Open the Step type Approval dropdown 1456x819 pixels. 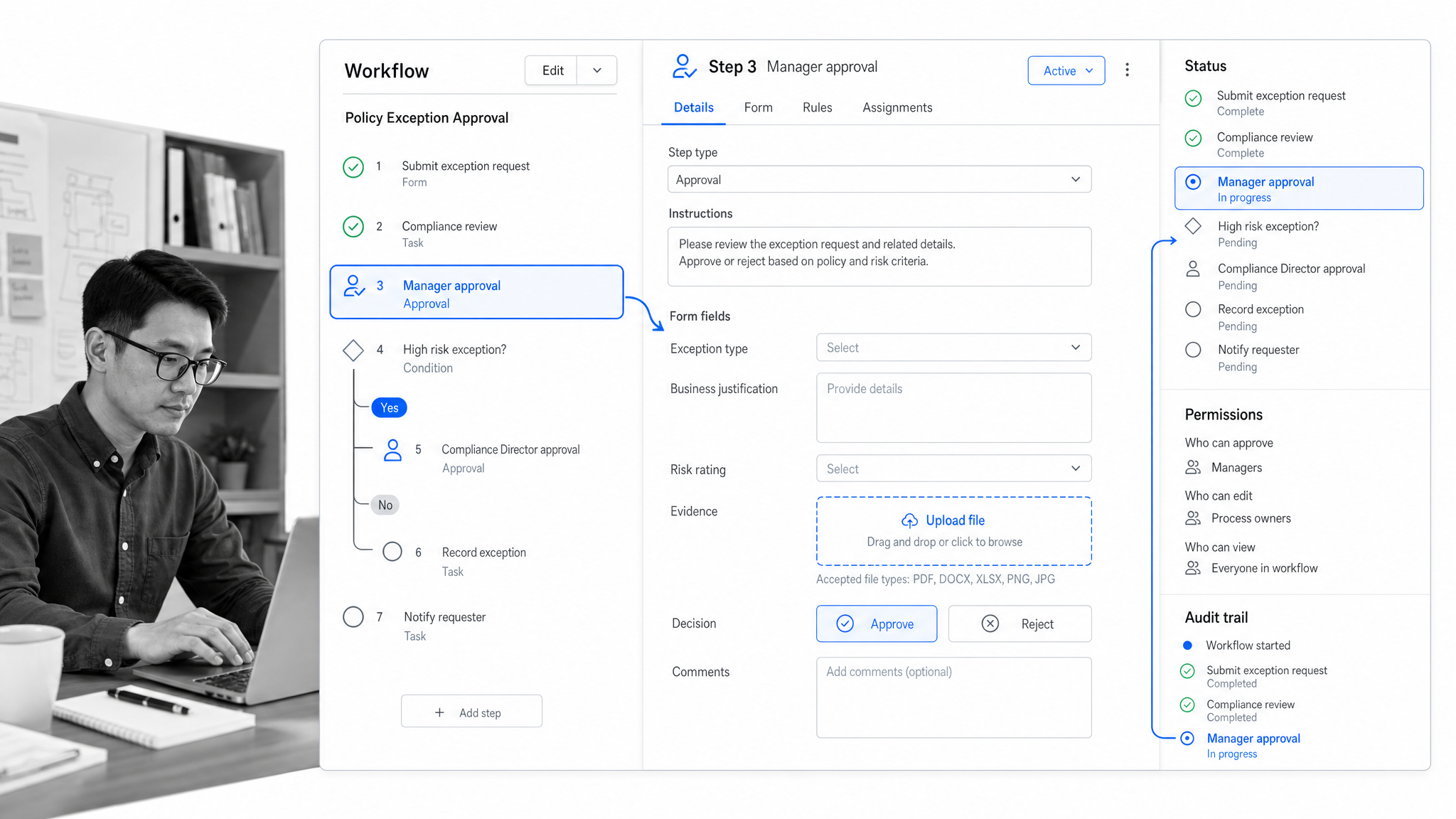click(879, 180)
